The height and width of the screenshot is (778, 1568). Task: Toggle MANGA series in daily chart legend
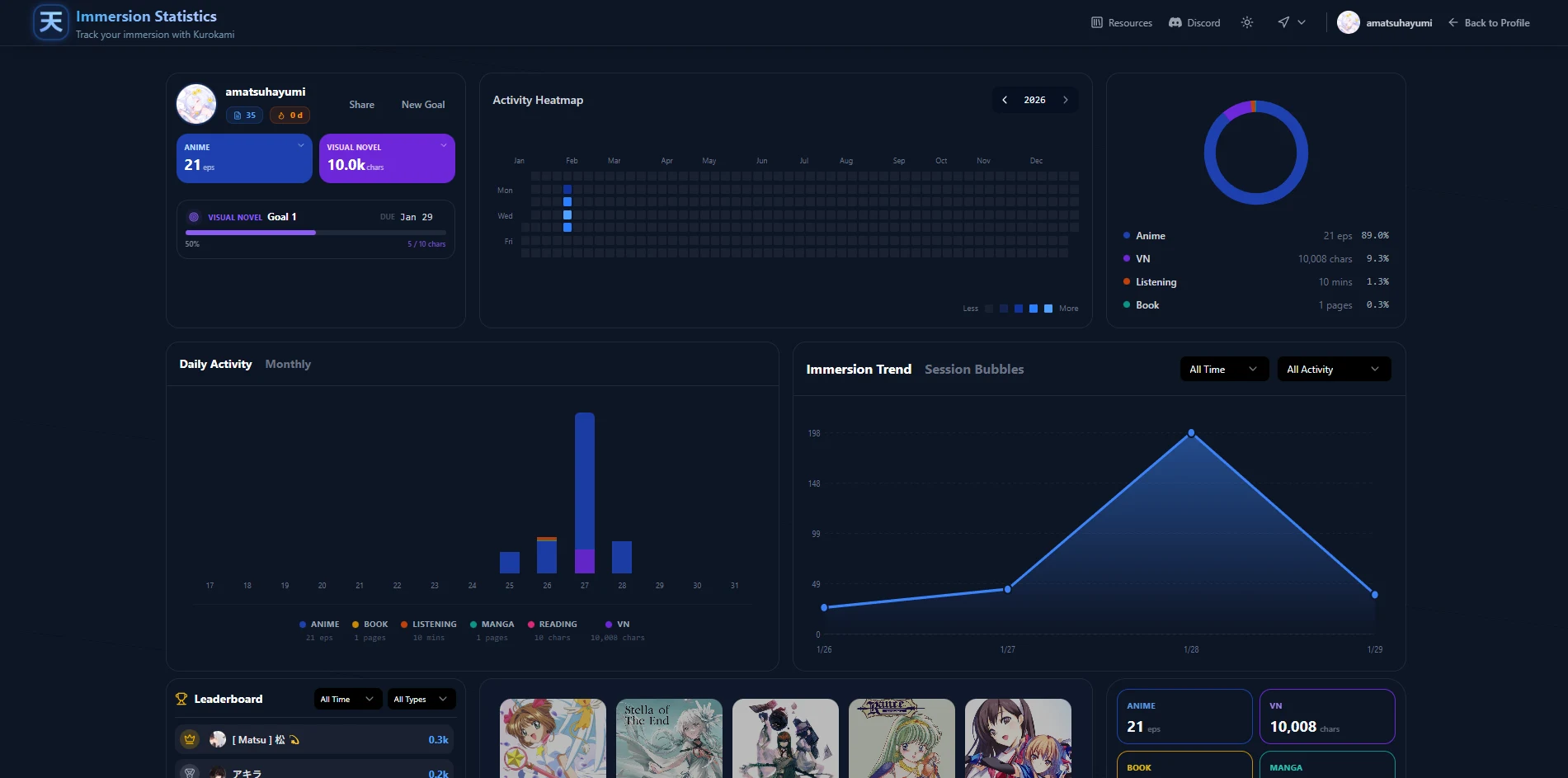click(492, 625)
